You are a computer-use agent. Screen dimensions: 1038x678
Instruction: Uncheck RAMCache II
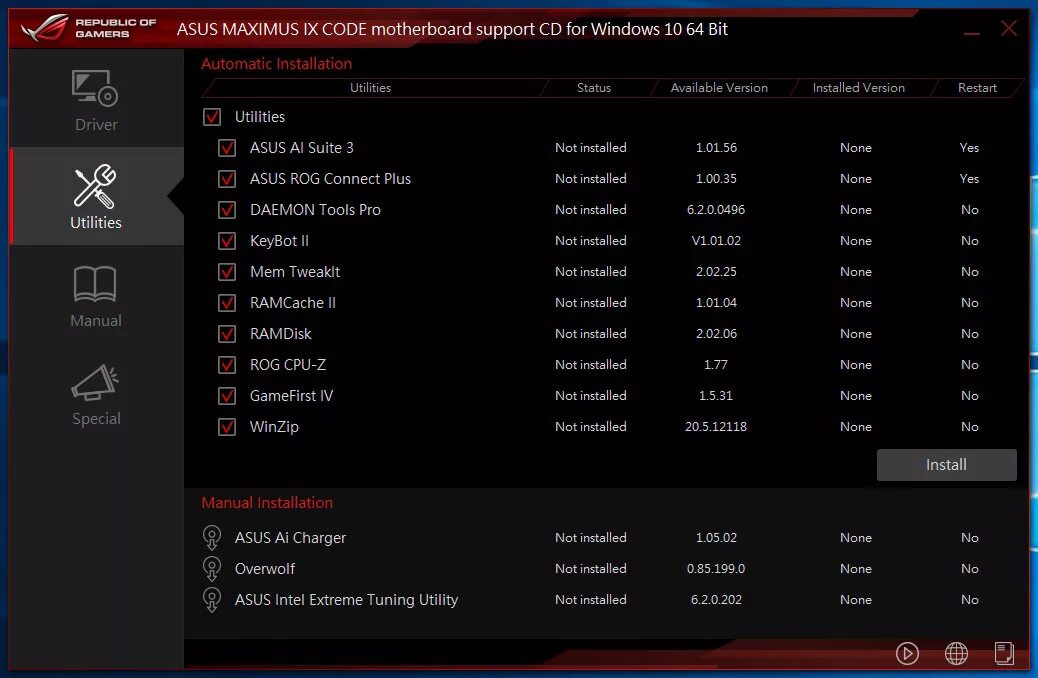pyautogui.click(x=227, y=303)
